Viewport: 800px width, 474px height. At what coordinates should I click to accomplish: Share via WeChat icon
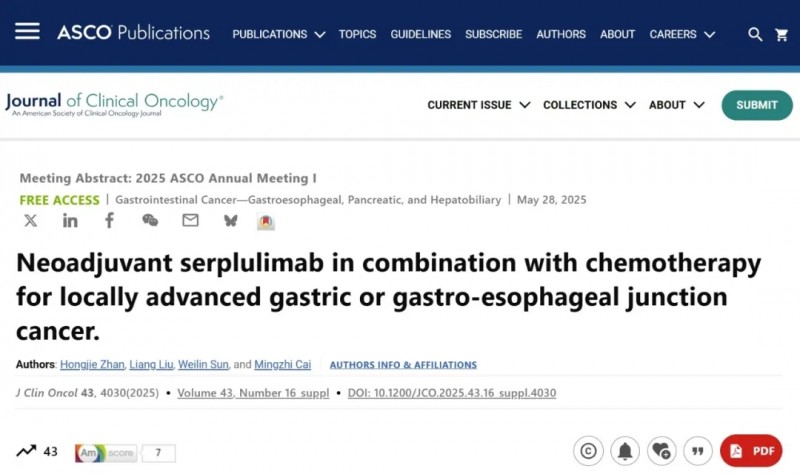click(150, 220)
